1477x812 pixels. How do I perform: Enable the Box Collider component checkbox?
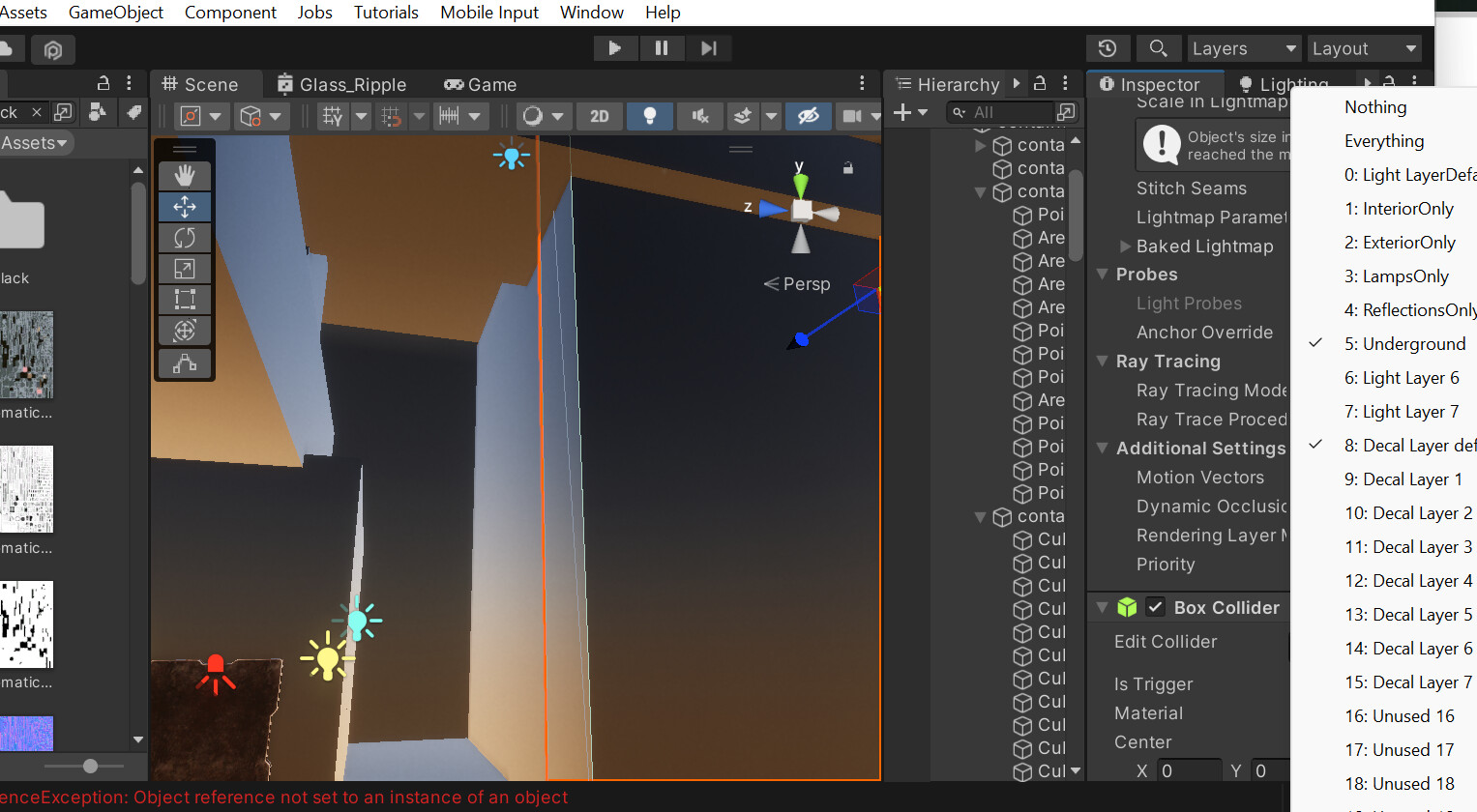1155,607
